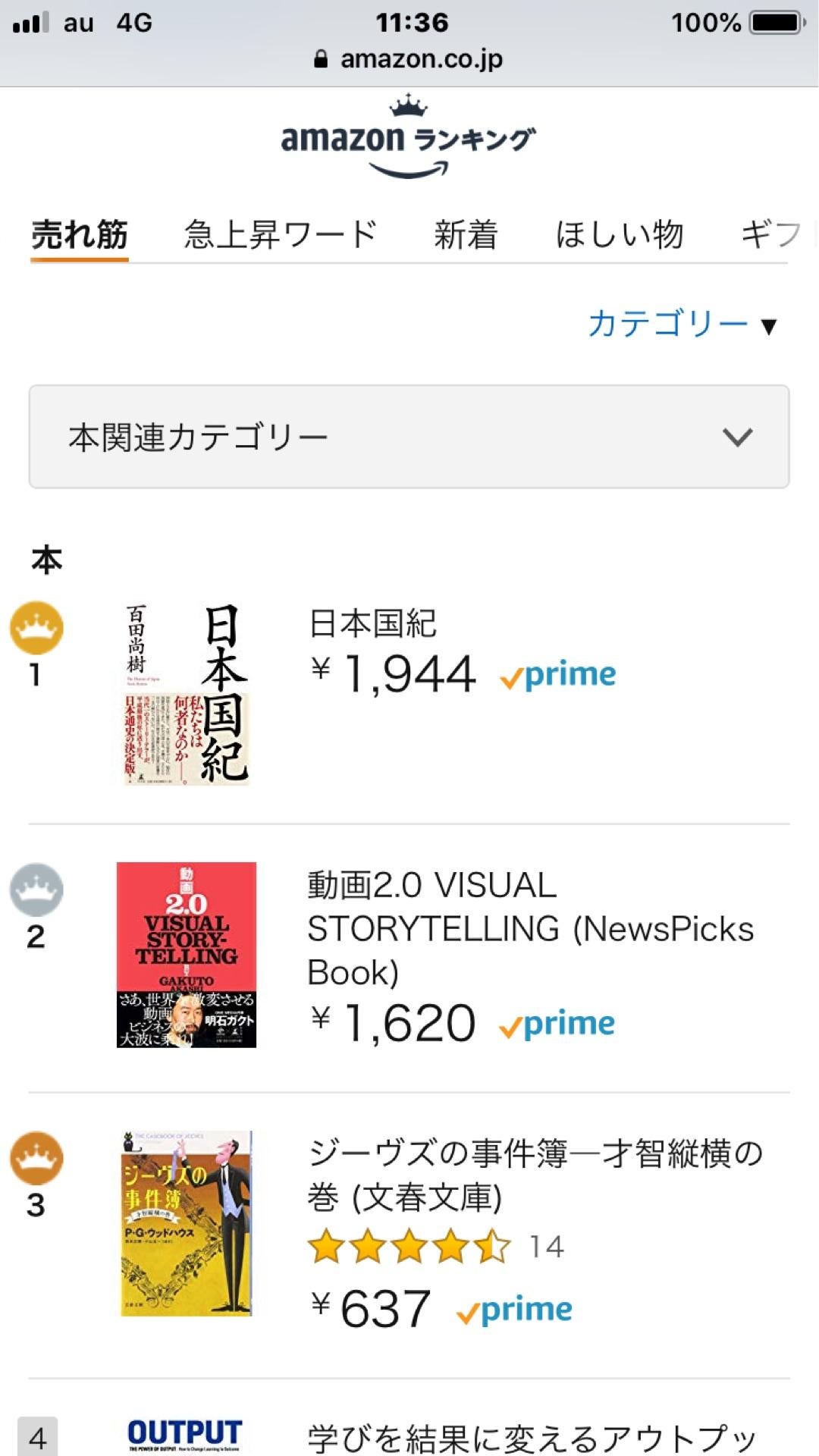Click the star rating for ジーヴズの事件簿
This screenshot has width=819, height=1456.
click(409, 1247)
